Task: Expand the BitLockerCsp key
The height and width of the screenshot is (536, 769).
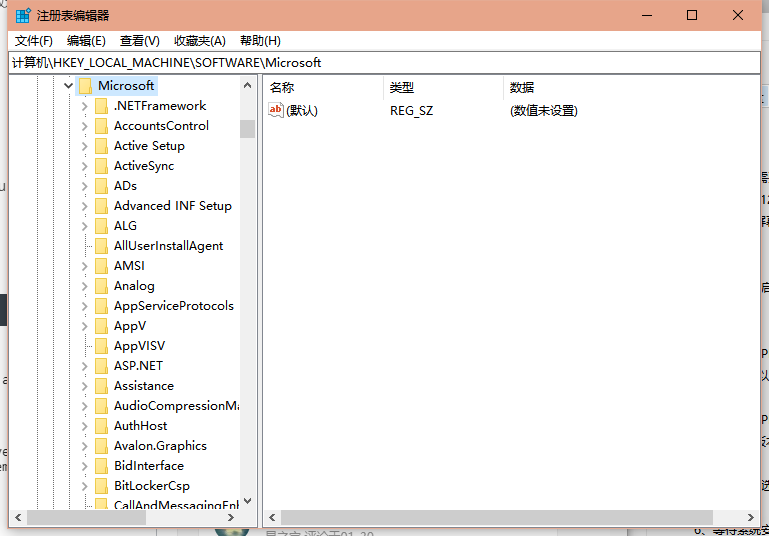Action: [x=84, y=486]
